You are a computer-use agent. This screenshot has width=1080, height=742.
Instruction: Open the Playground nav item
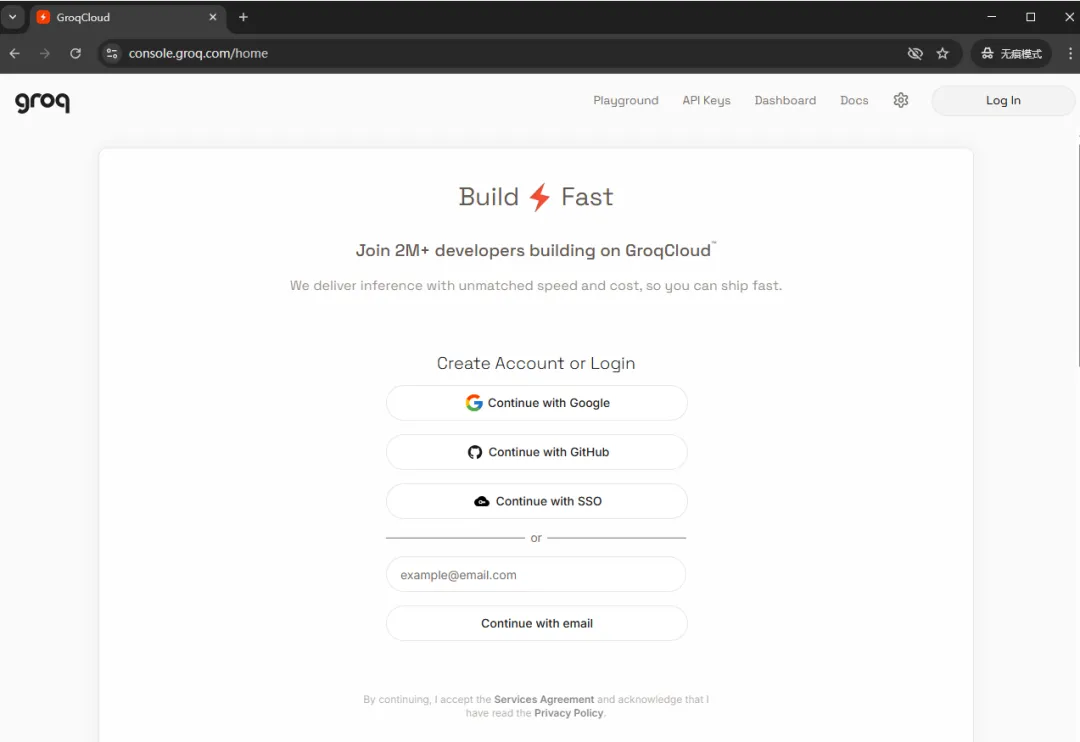625,101
